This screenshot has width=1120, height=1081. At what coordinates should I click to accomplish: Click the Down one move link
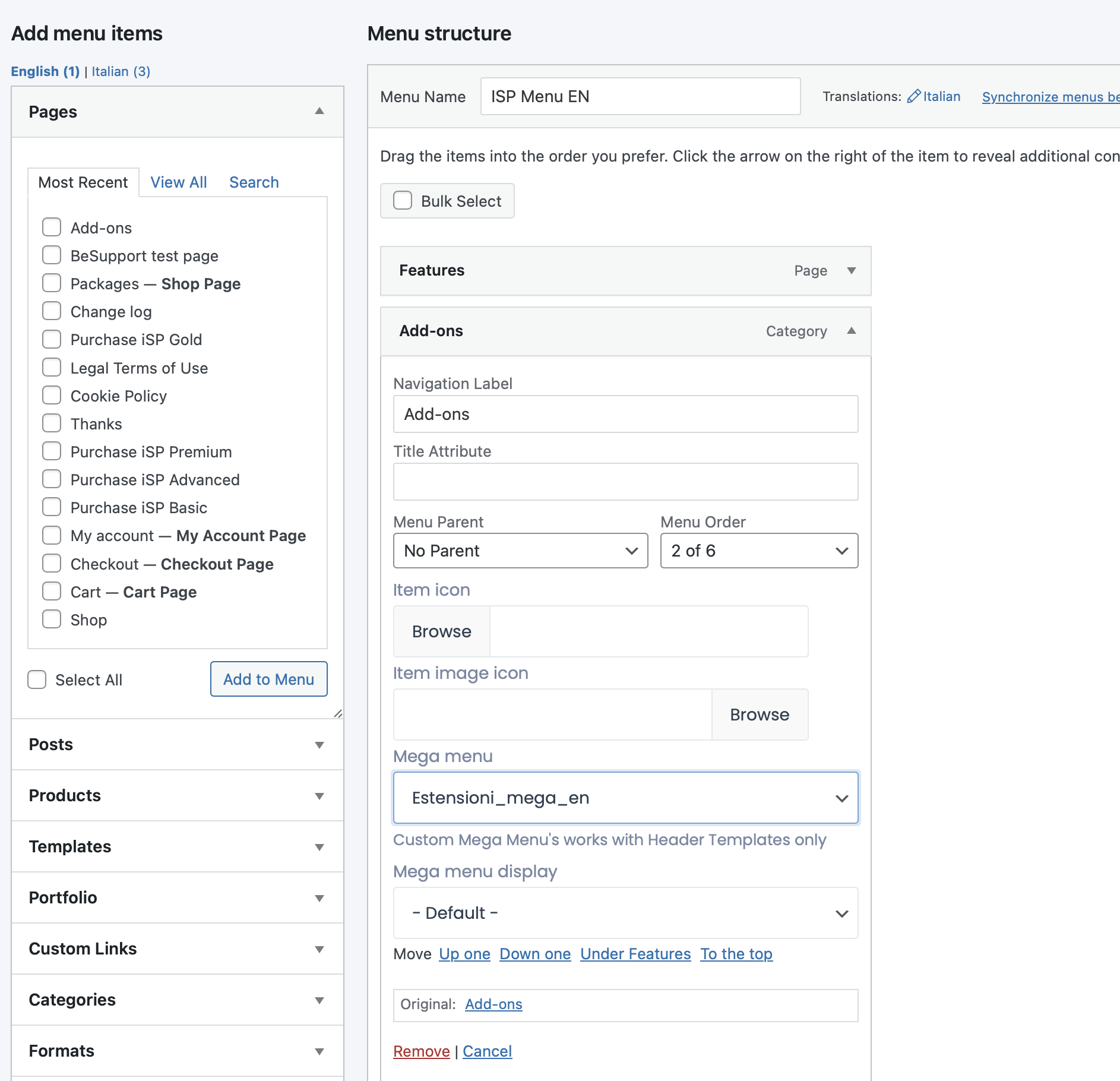tap(535, 954)
